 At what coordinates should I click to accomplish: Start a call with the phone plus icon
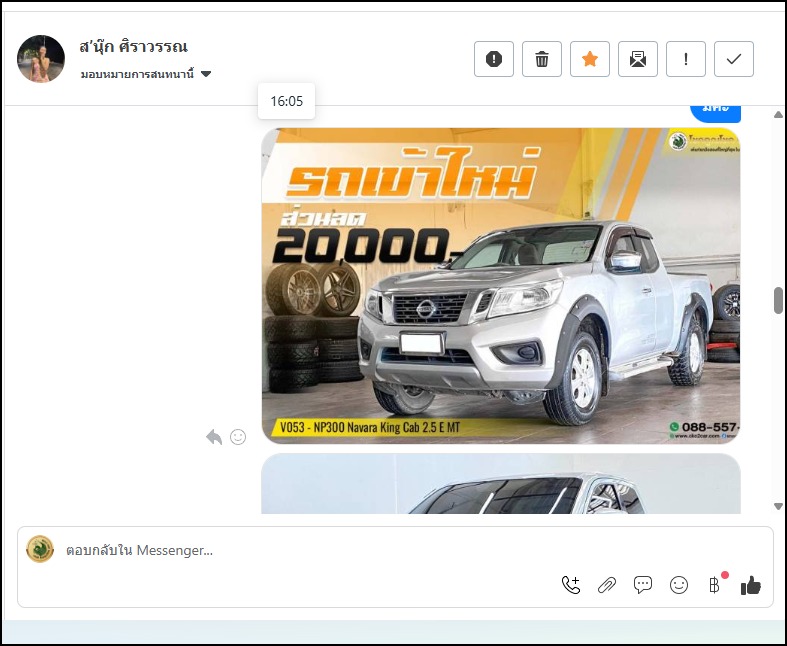[571, 585]
